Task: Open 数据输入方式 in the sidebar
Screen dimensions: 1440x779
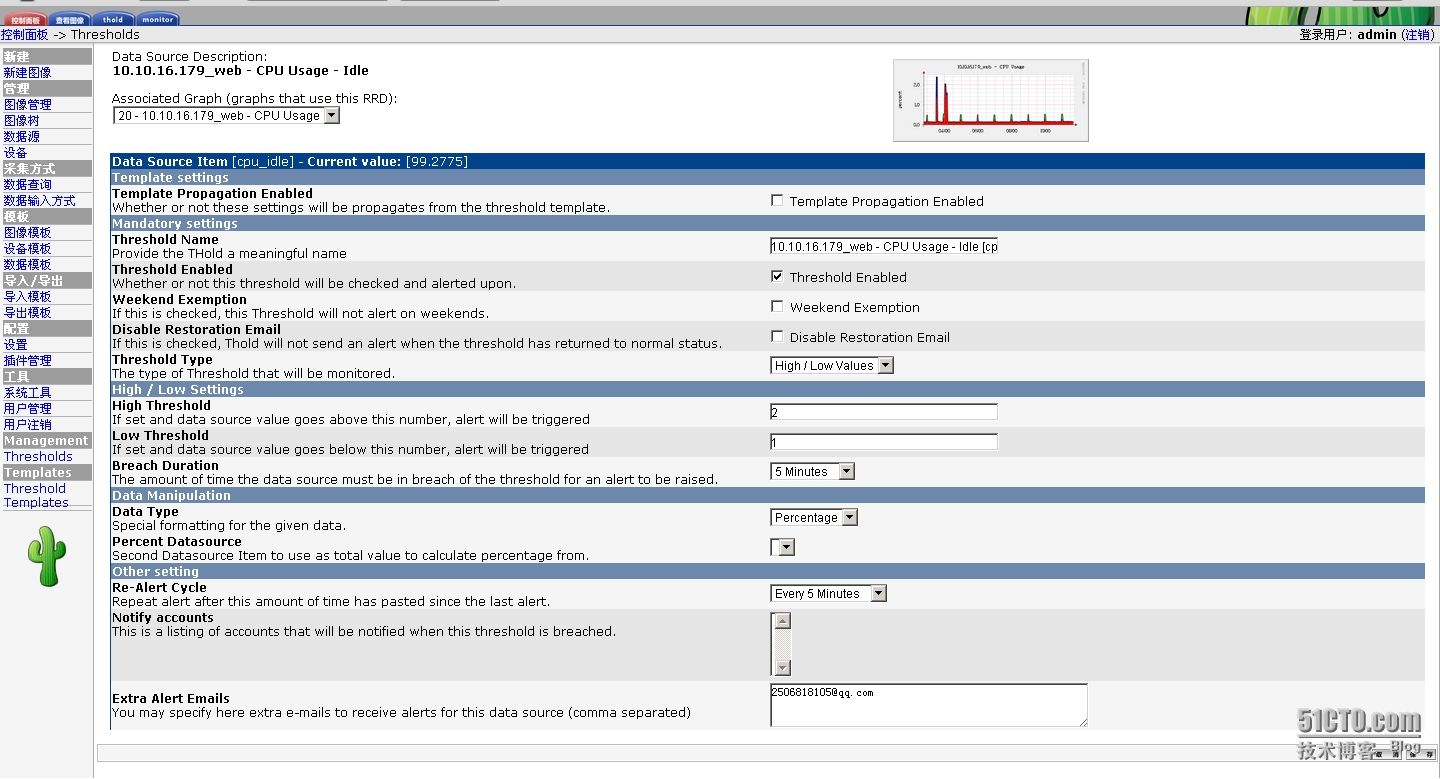Action: coord(39,200)
